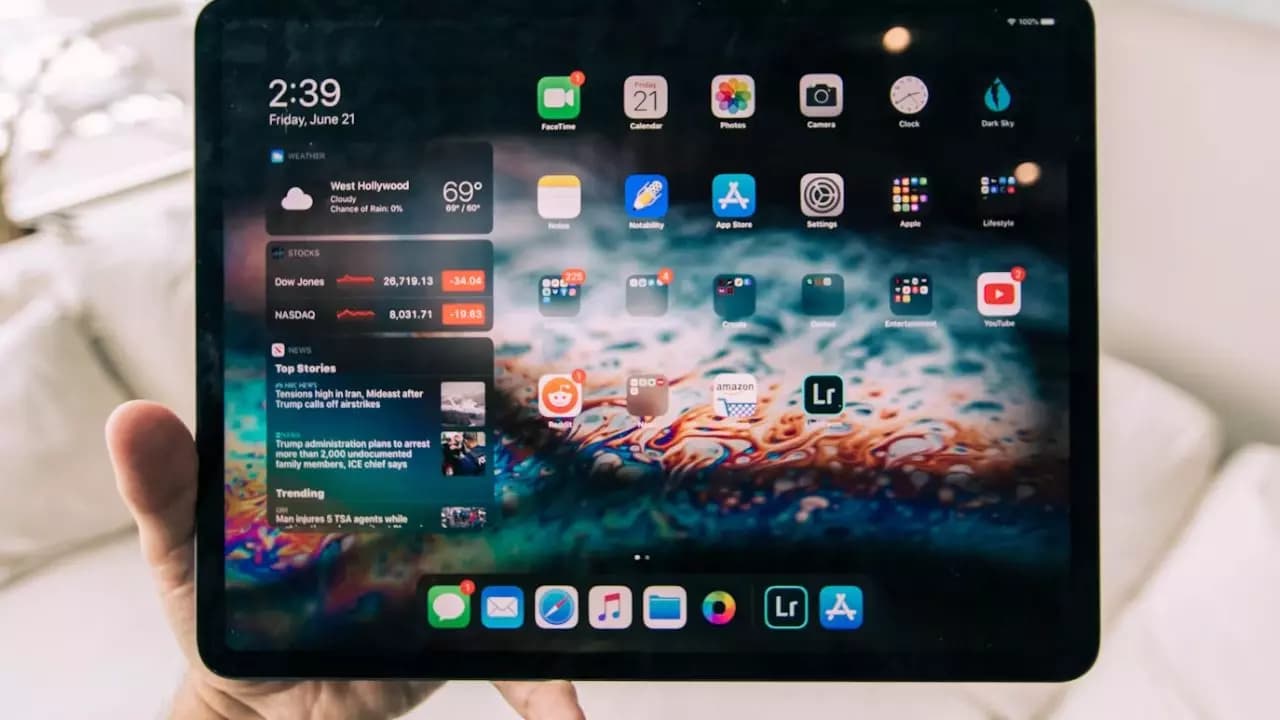The image size is (1280, 720).
Task: Tap the NASDAQ stock row
Action: [379, 314]
